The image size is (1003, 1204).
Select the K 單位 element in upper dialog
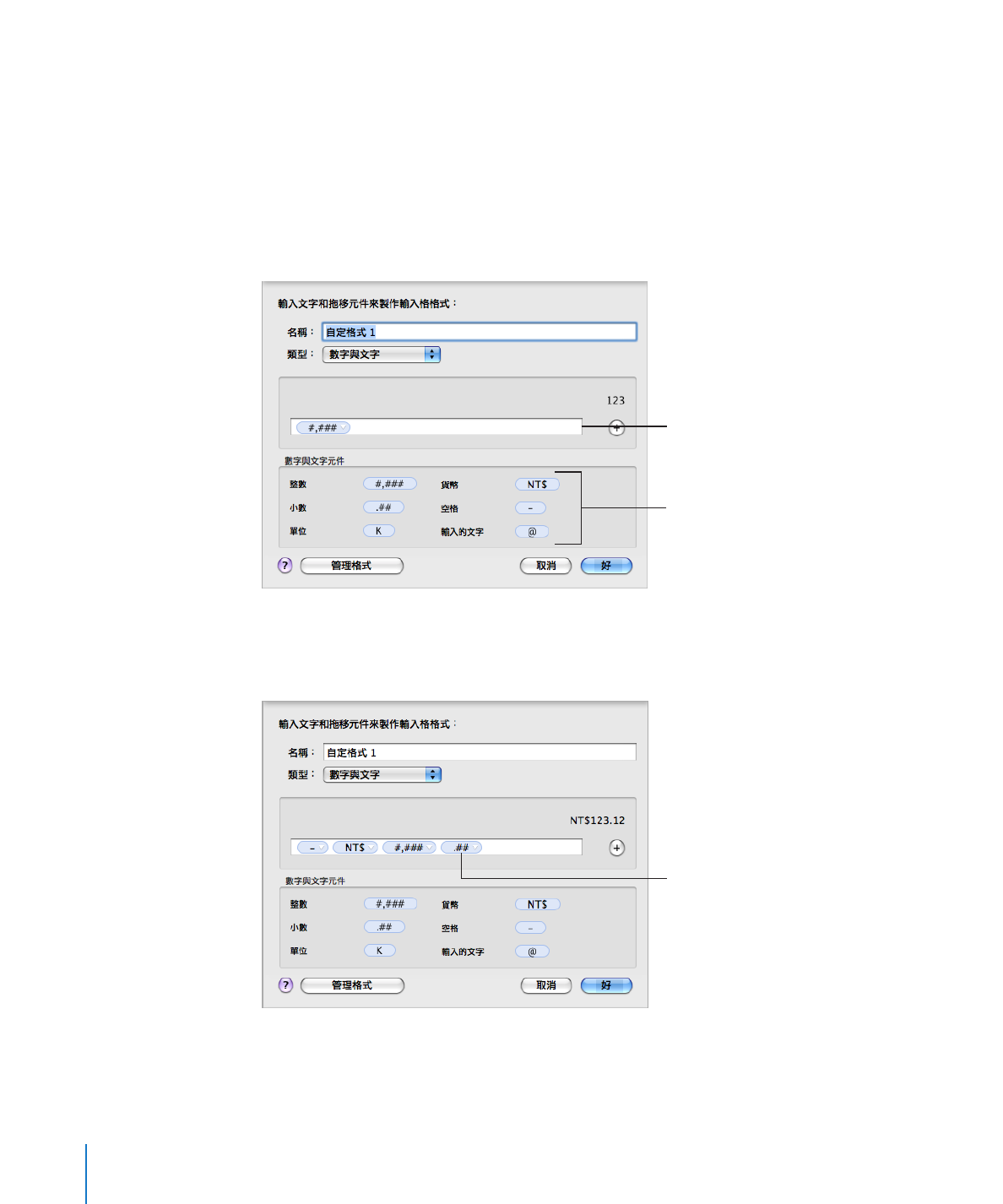click(x=379, y=531)
